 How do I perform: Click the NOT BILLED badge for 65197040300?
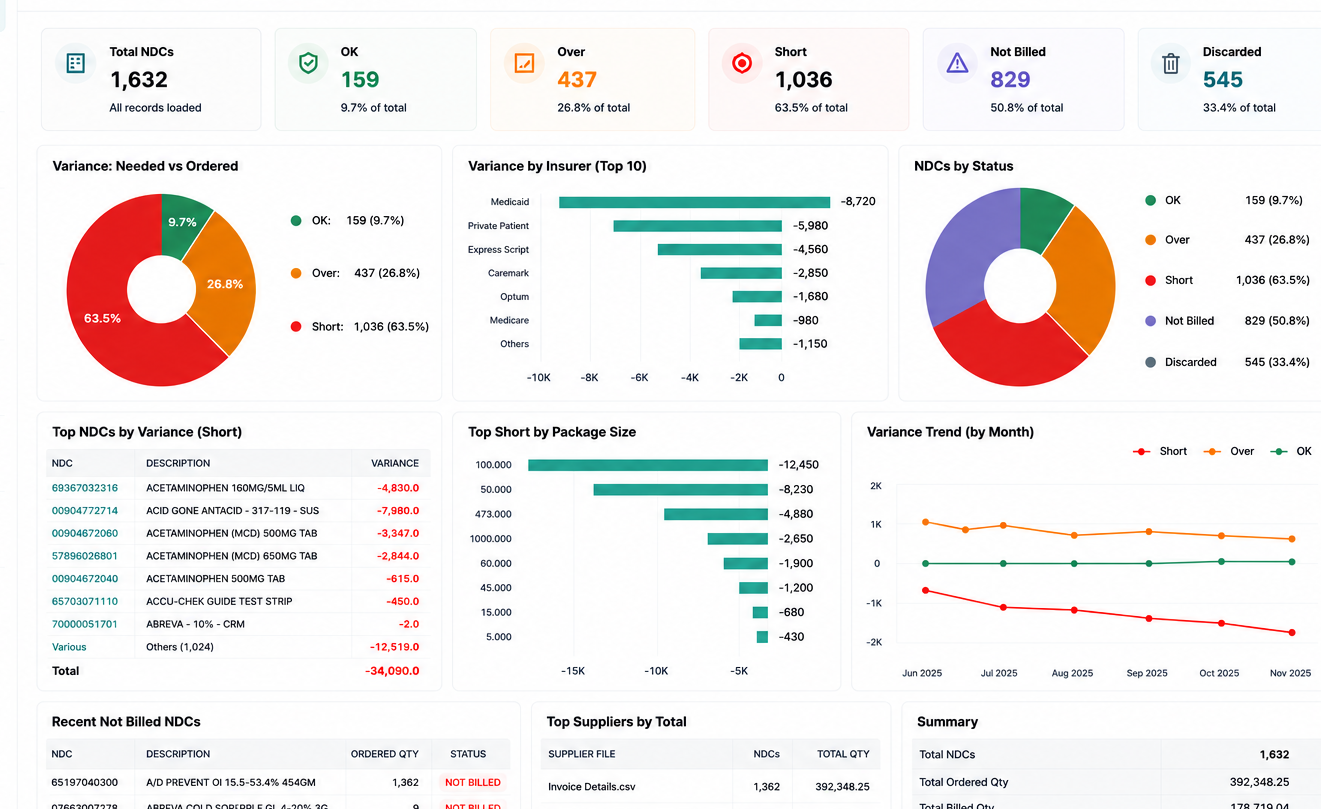click(x=473, y=782)
